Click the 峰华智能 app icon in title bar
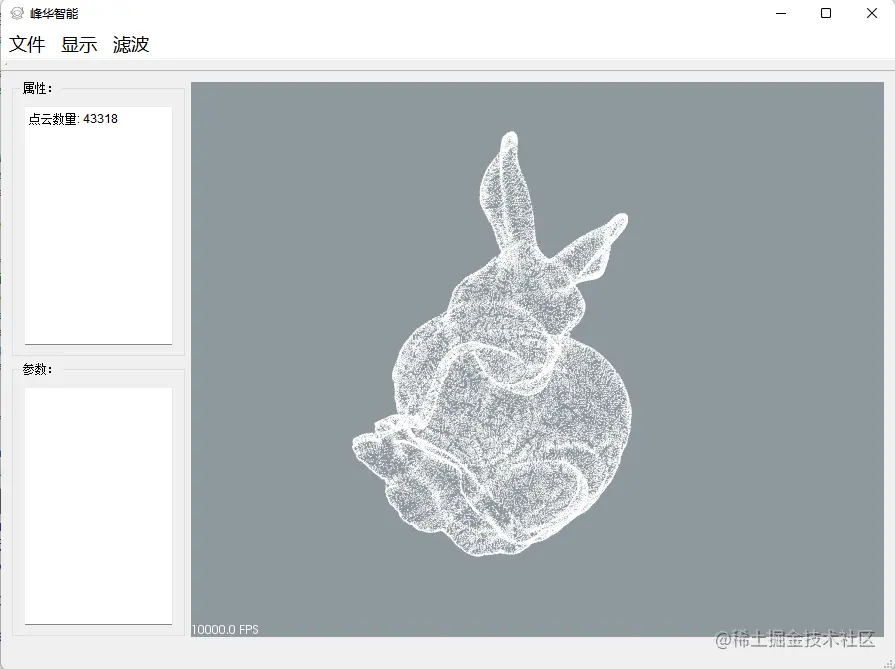This screenshot has height=669, width=895. (x=17, y=13)
